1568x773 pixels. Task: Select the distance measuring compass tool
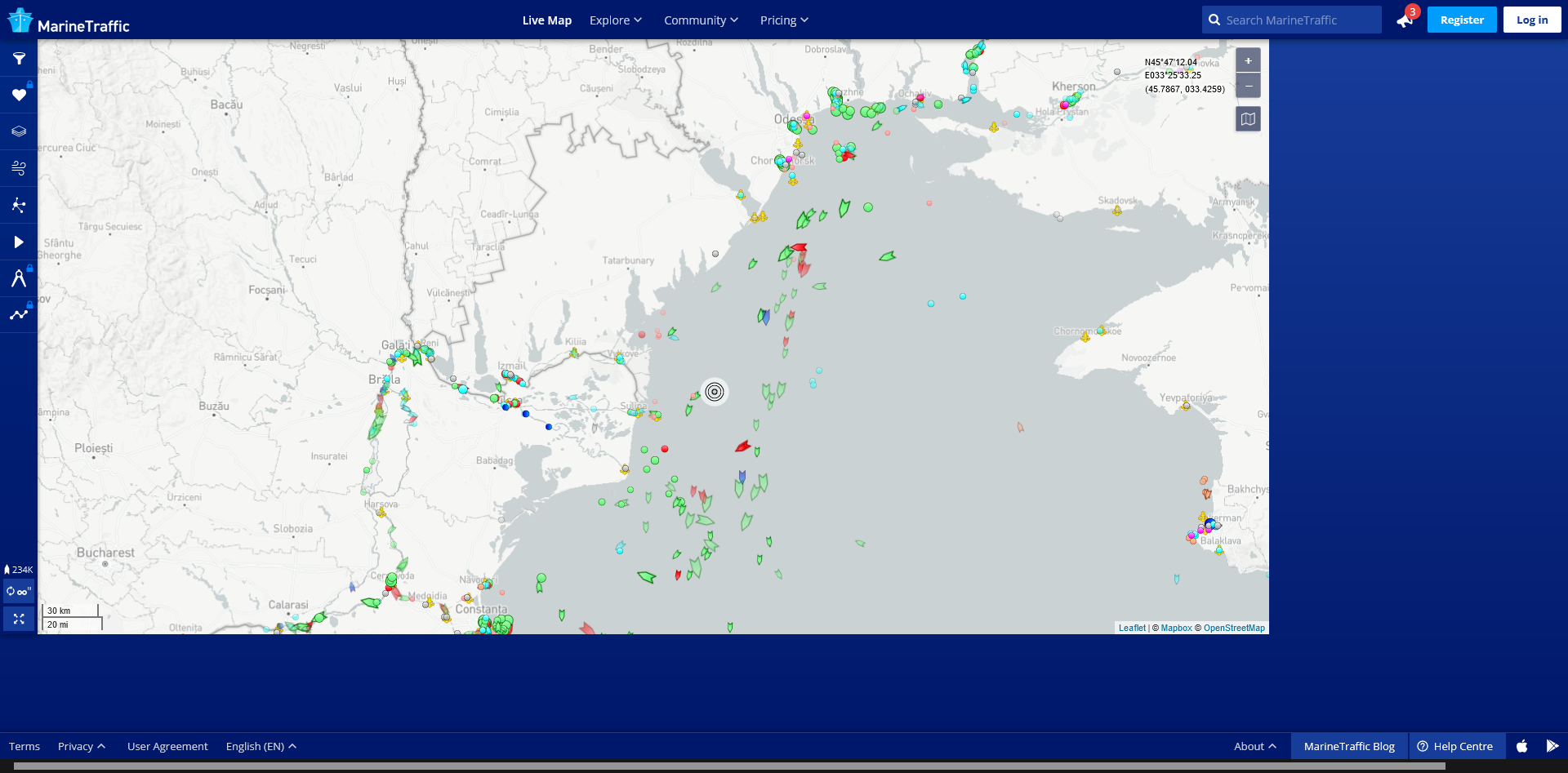click(19, 278)
